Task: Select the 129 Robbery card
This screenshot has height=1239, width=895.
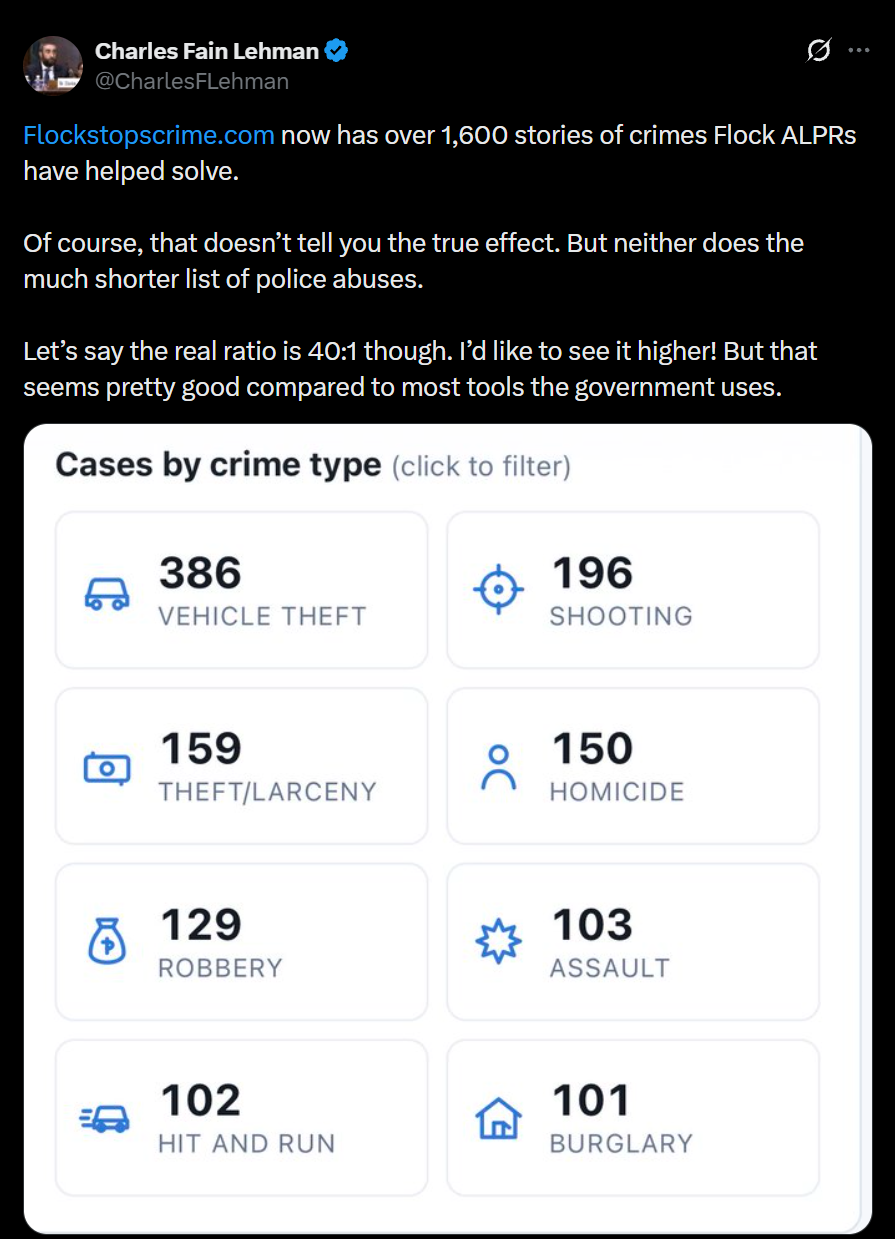Action: (x=241, y=941)
